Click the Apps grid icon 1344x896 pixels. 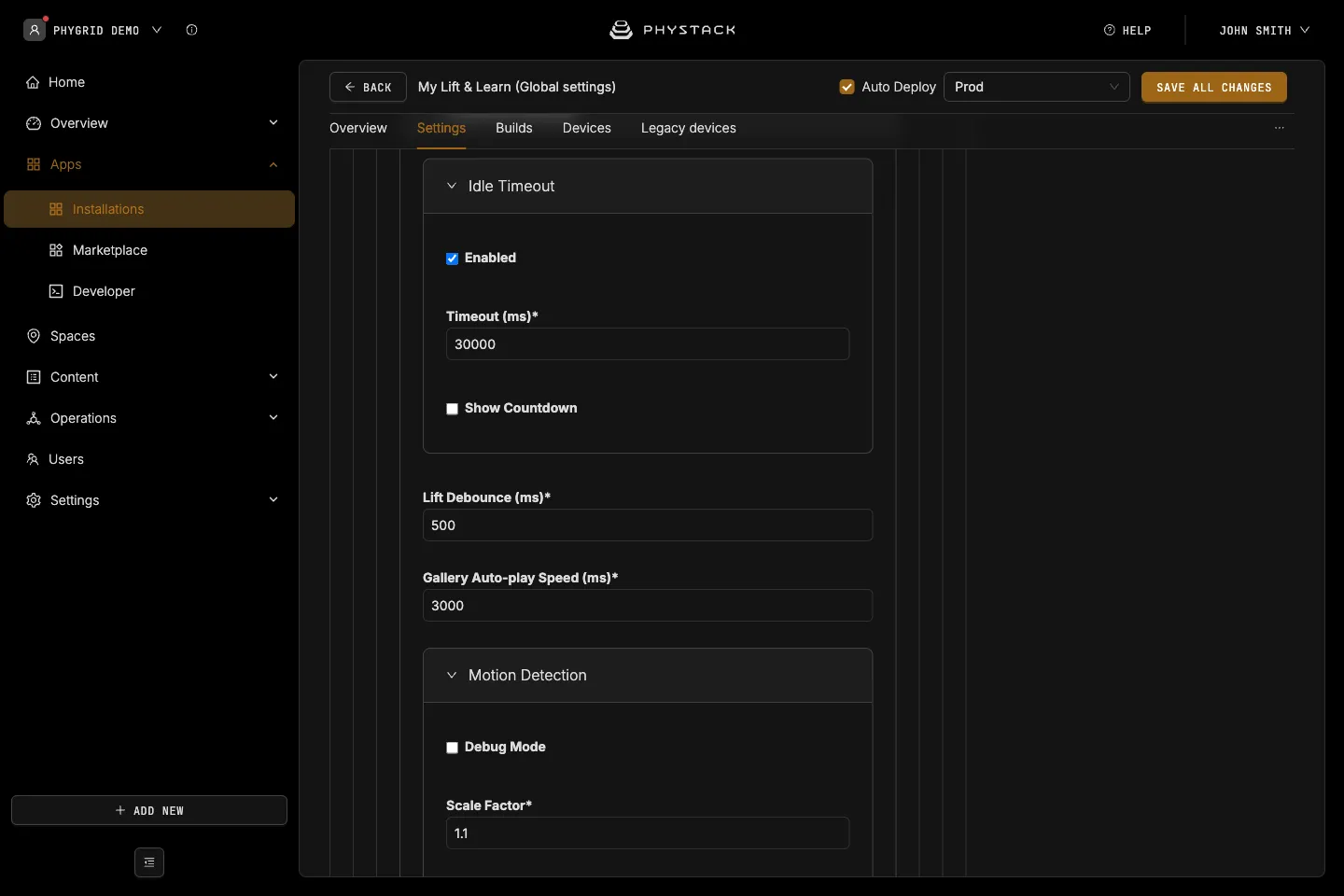pos(34,164)
